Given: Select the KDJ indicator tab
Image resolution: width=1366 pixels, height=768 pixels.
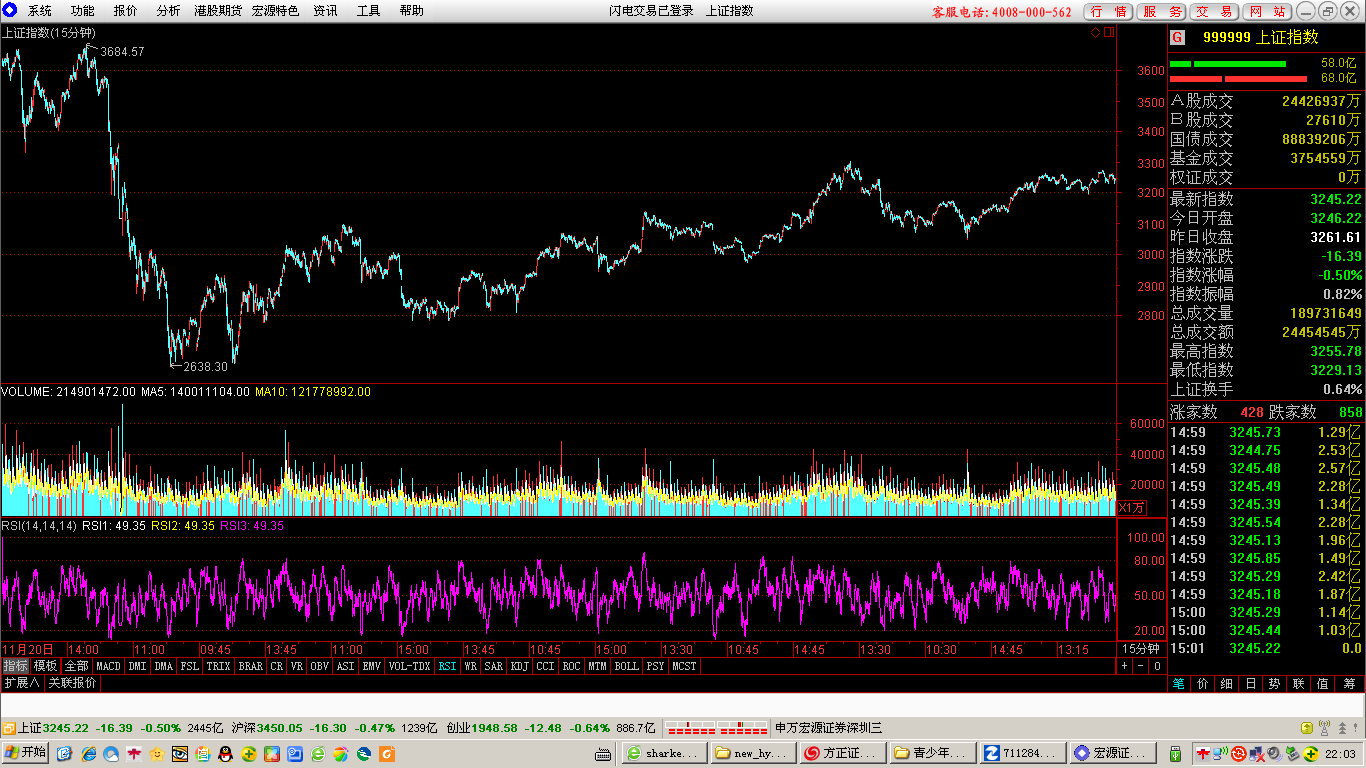Looking at the screenshot, I should click(x=520, y=665).
